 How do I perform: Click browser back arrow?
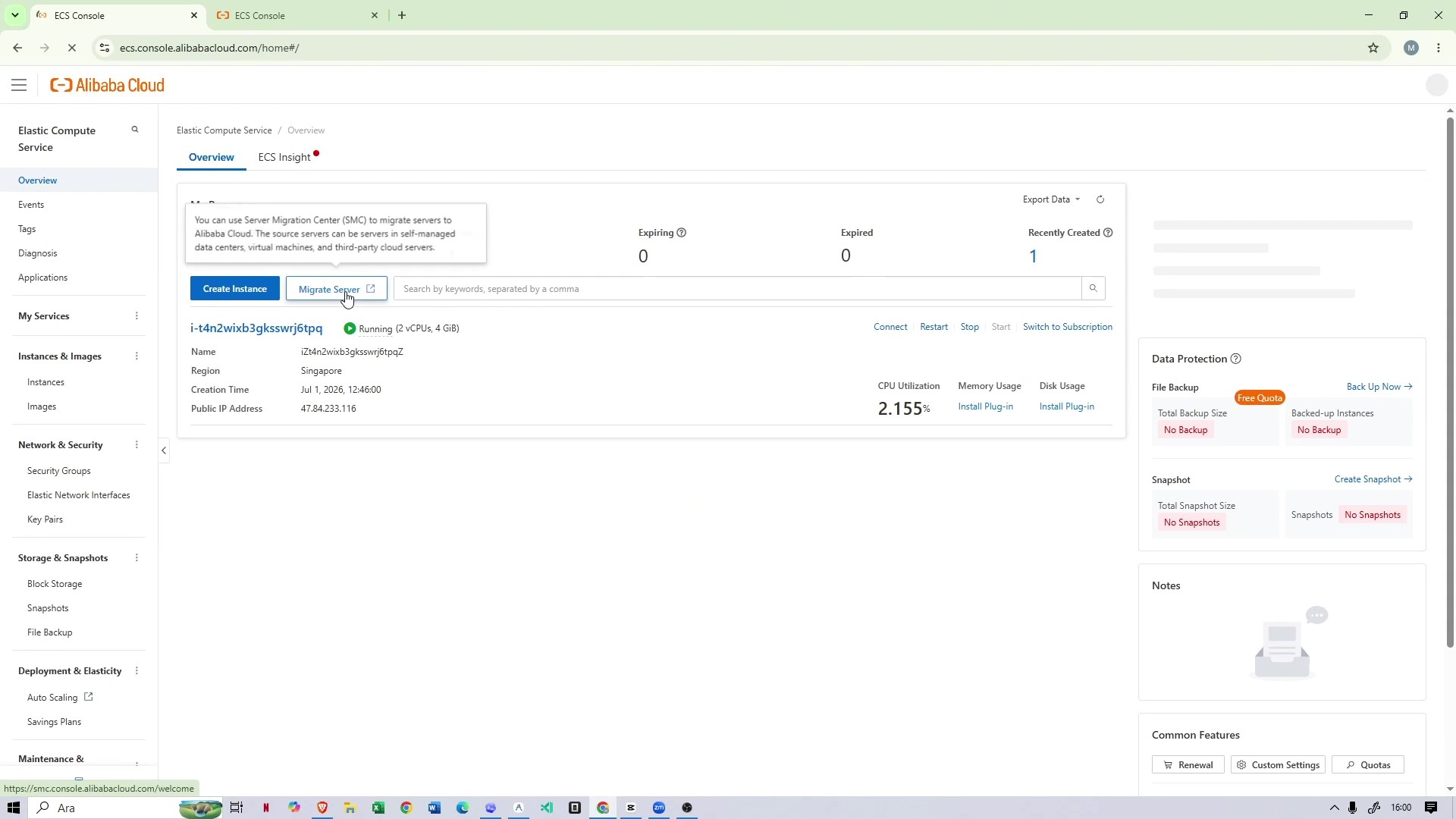point(17,48)
